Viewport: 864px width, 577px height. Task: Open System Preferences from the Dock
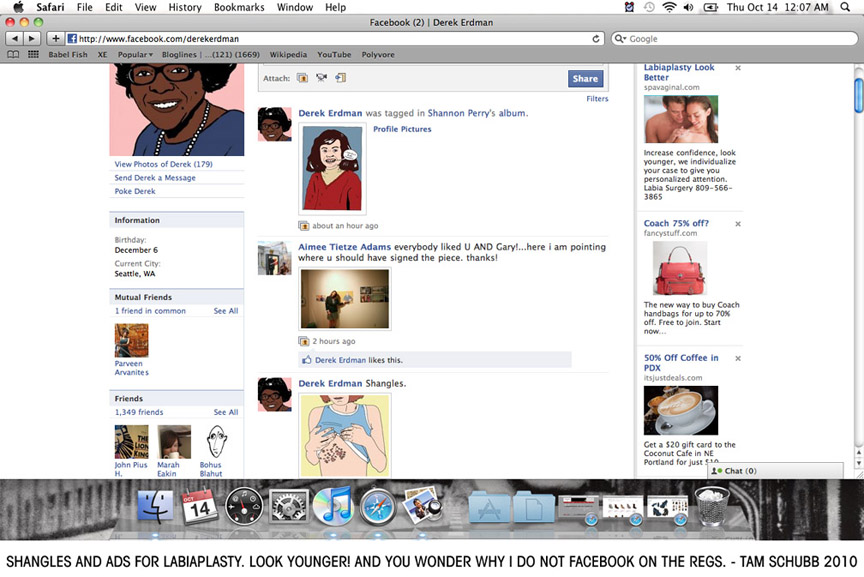(x=288, y=506)
